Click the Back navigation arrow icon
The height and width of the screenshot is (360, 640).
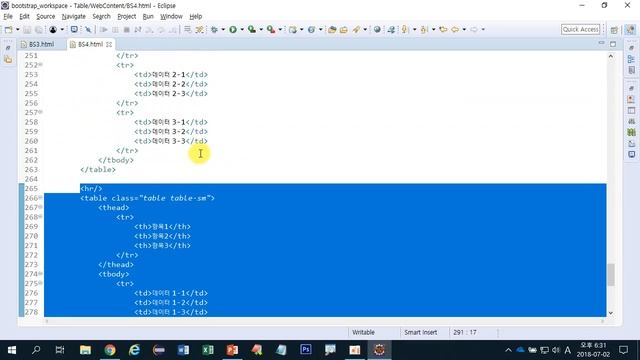point(455,29)
